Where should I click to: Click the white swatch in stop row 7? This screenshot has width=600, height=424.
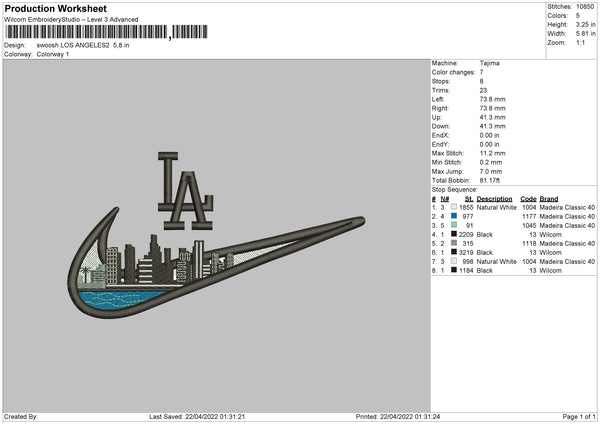454,261
